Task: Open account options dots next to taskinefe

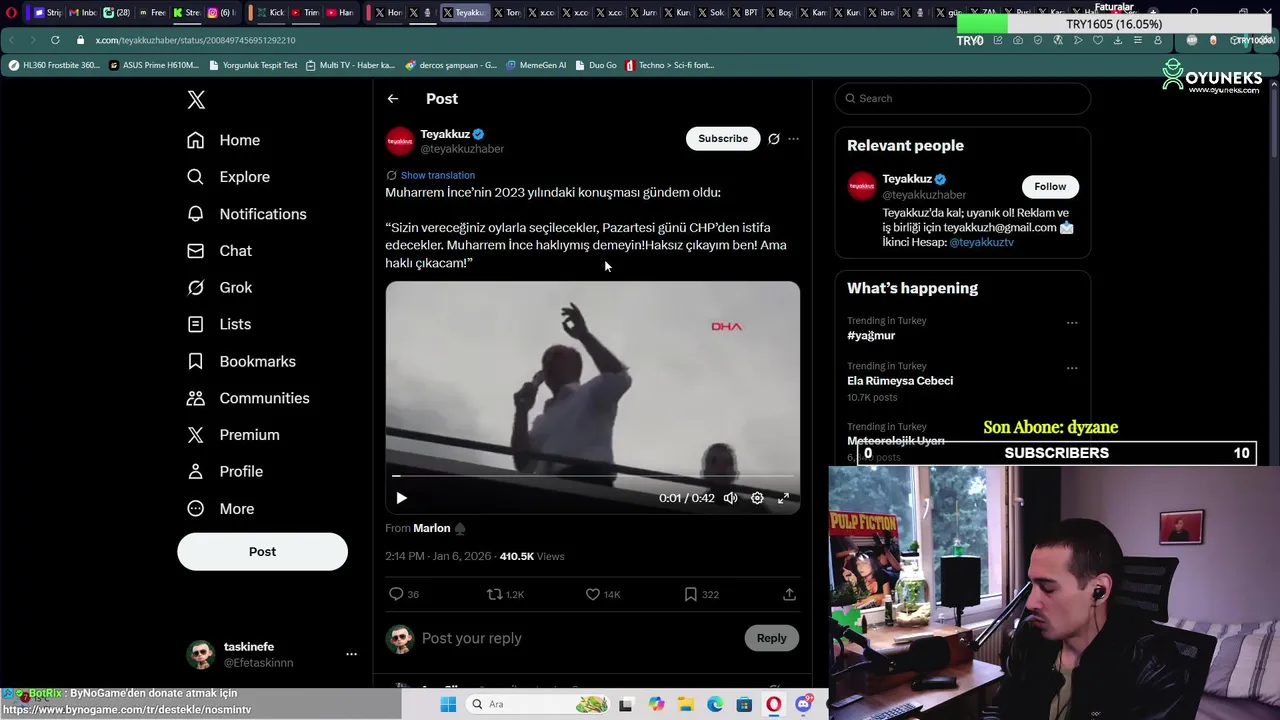Action: [x=351, y=654]
